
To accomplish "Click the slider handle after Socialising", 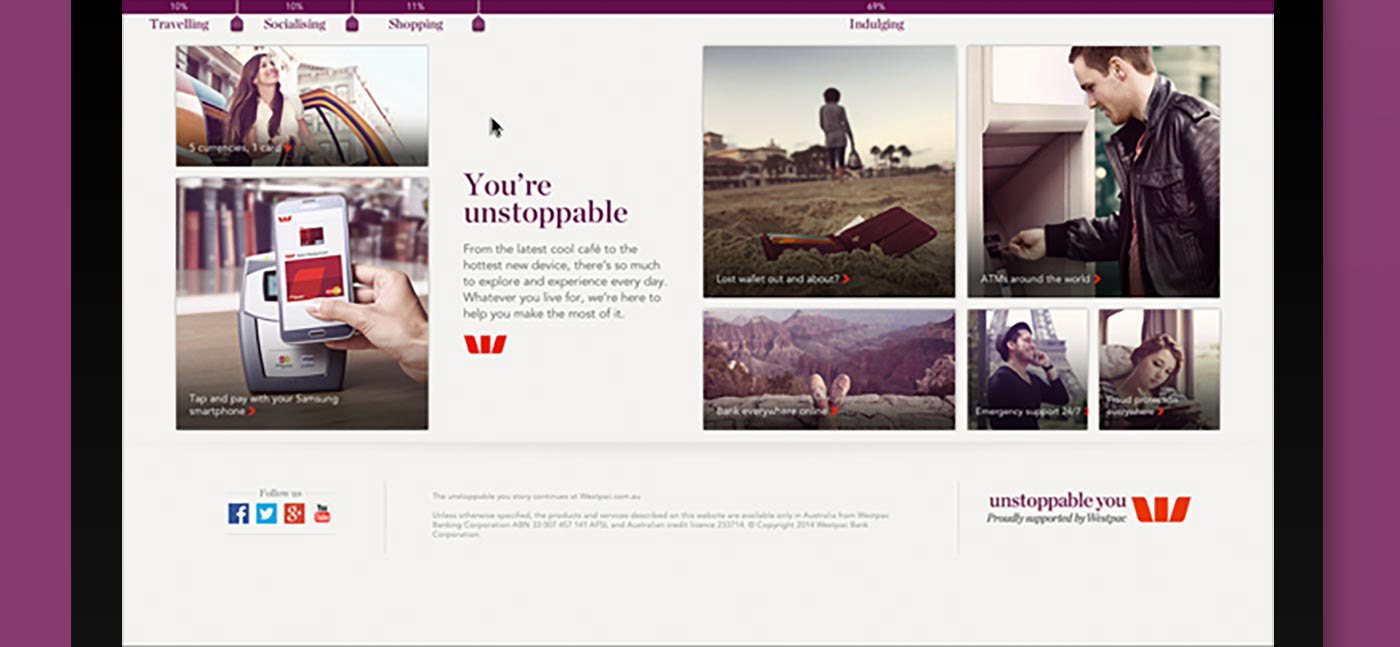I will click(x=352, y=23).
